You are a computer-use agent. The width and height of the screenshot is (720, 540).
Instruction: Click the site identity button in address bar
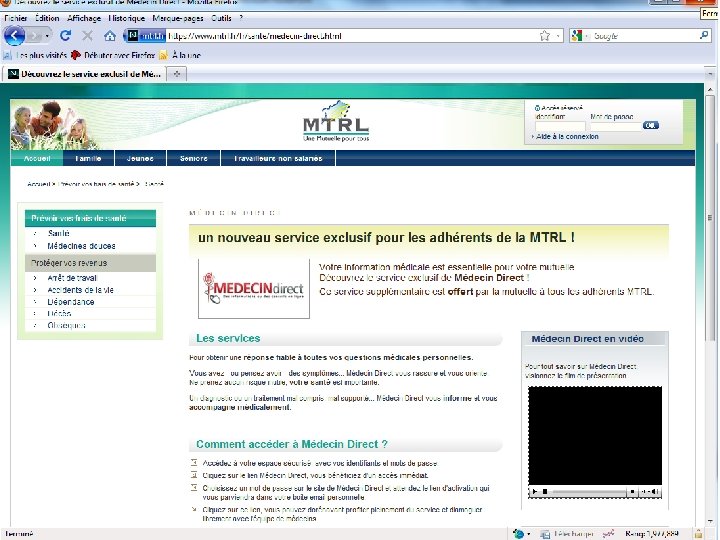click(145, 36)
